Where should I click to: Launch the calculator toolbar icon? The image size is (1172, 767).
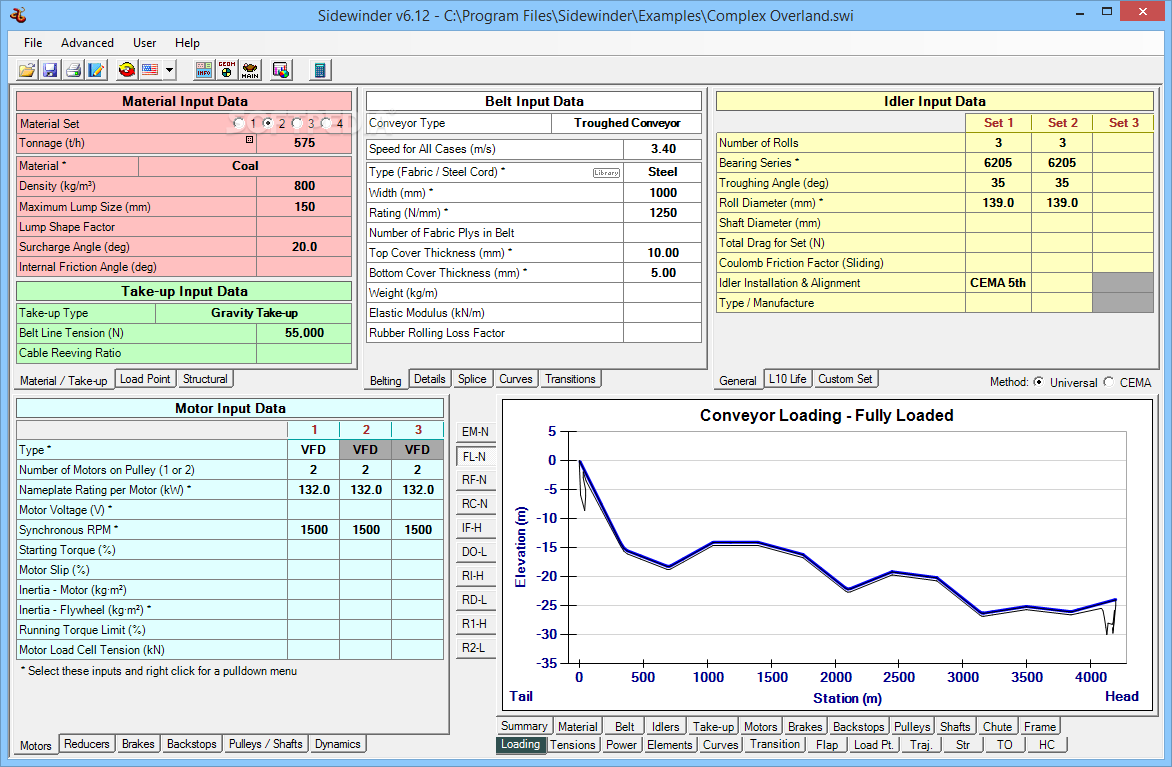[x=320, y=70]
